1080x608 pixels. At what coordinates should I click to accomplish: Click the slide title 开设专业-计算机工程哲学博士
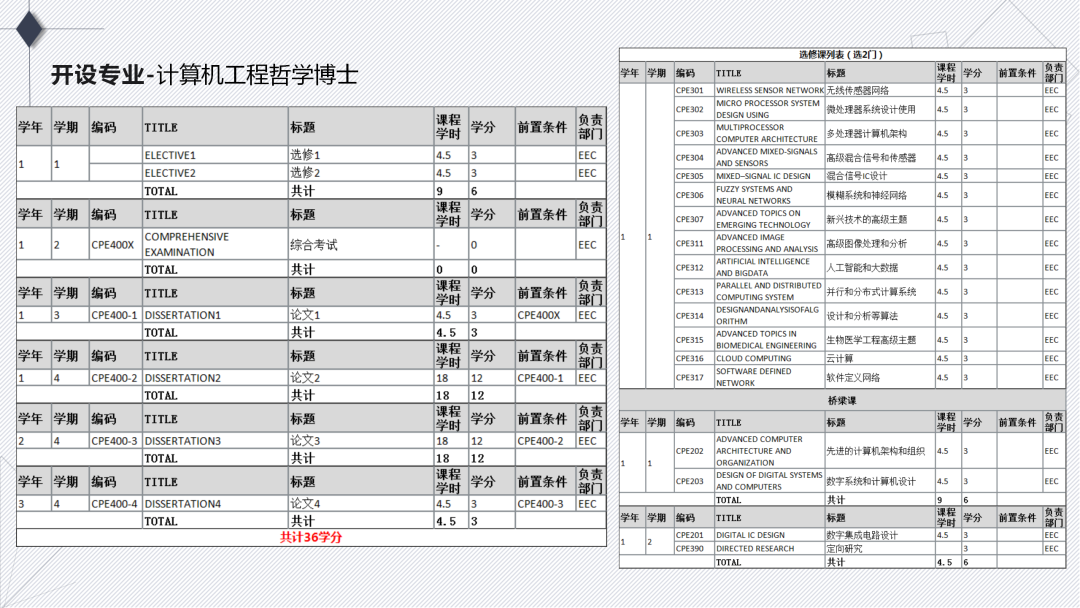205,74
